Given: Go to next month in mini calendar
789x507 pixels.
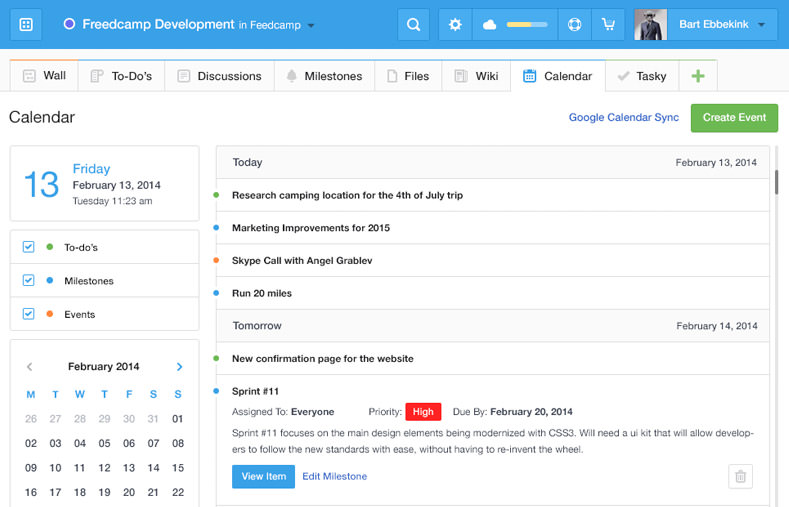Looking at the screenshot, I should tap(179, 367).
